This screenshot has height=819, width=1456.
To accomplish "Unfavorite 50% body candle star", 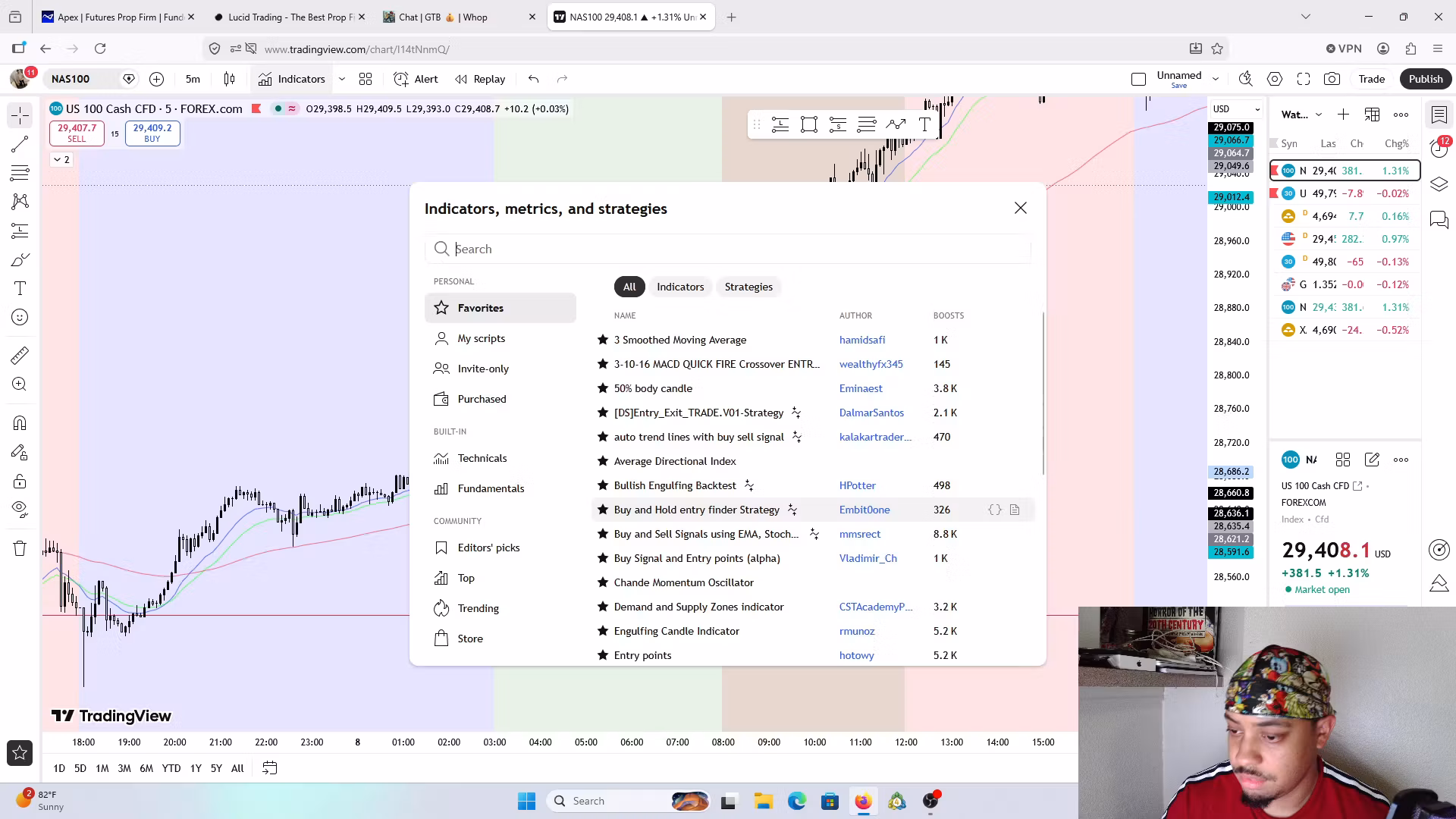I will click(603, 388).
